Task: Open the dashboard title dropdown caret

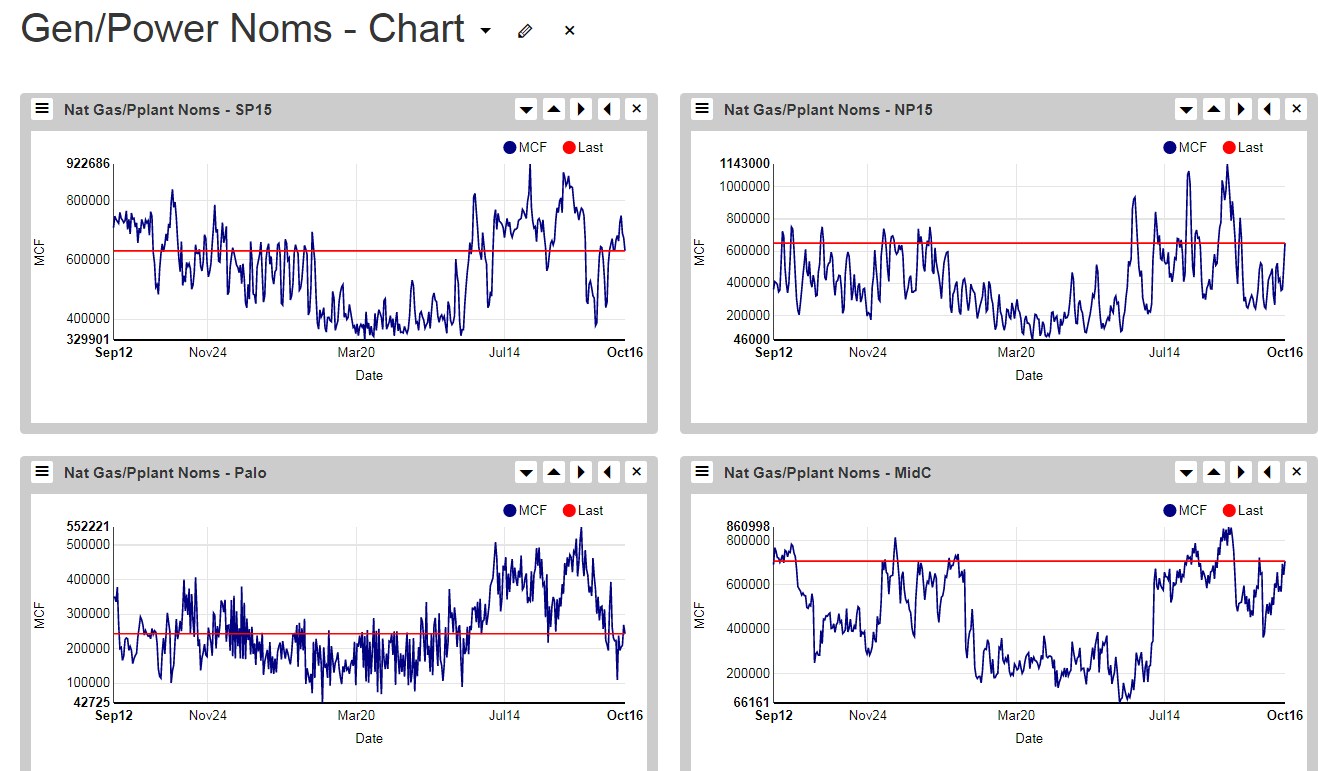Action: click(x=486, y=31)
